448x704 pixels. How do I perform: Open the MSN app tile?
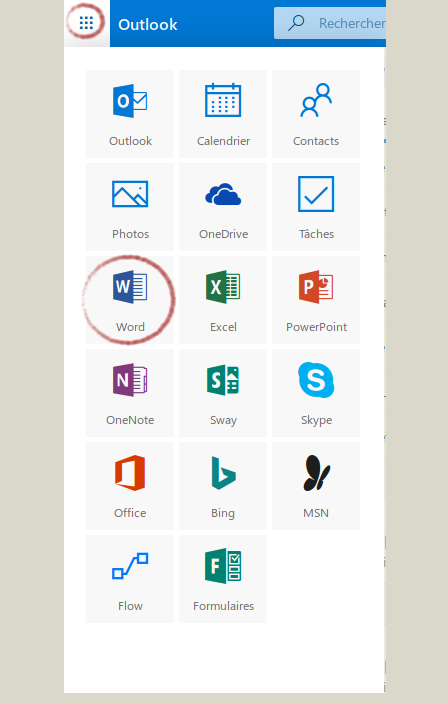[316, 485]
